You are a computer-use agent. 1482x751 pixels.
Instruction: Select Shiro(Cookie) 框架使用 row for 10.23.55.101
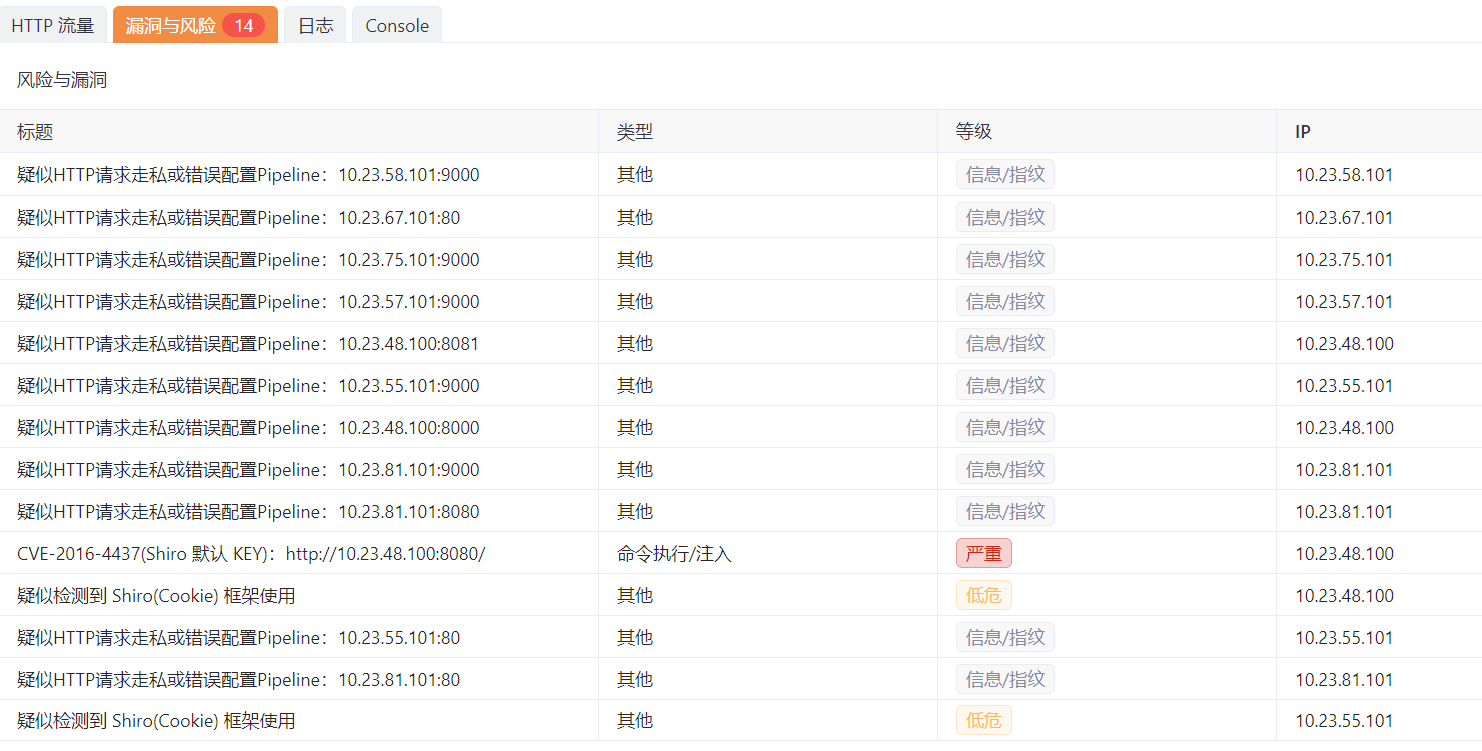741,721
